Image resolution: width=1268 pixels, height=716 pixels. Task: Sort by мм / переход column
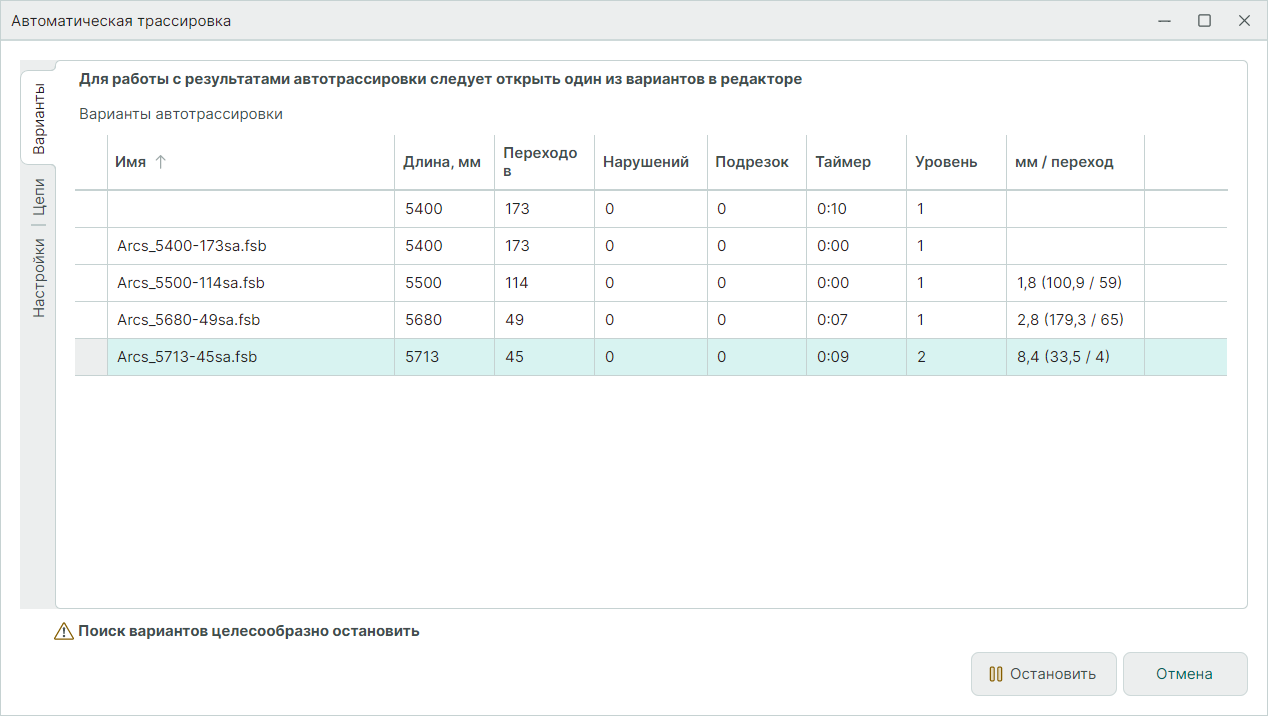point(1064,162)
